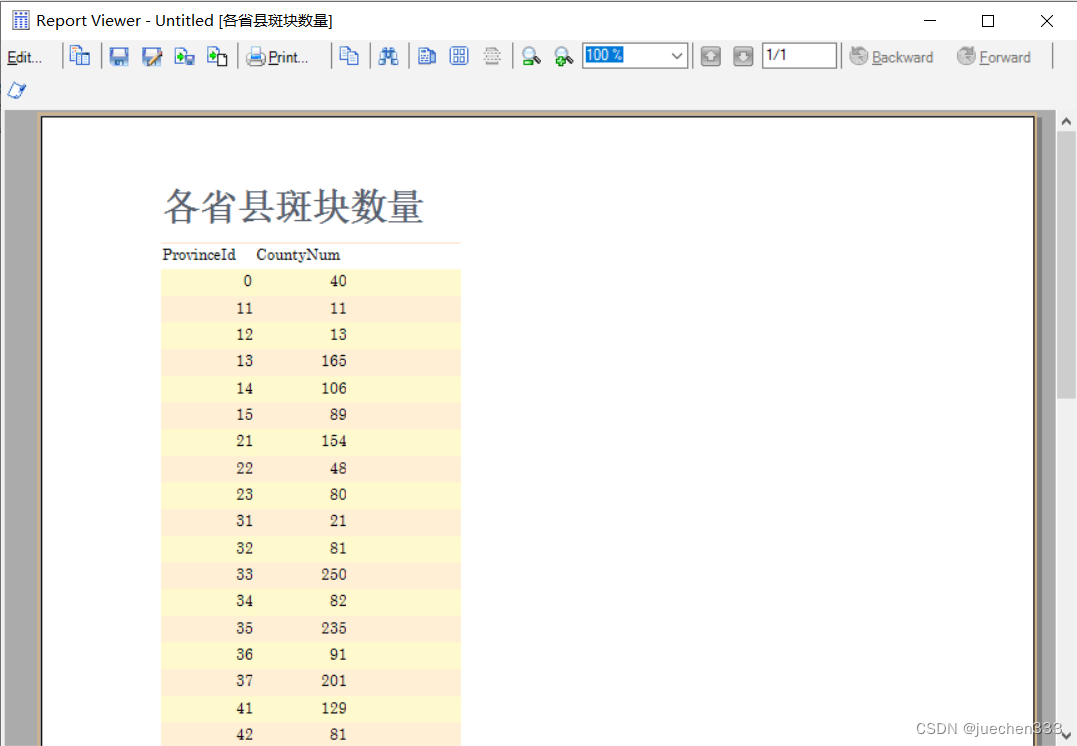Open Find with the binoculars icon
Image resolution: width=1077 pixels, height=746 pixels.
coord(388,56)
